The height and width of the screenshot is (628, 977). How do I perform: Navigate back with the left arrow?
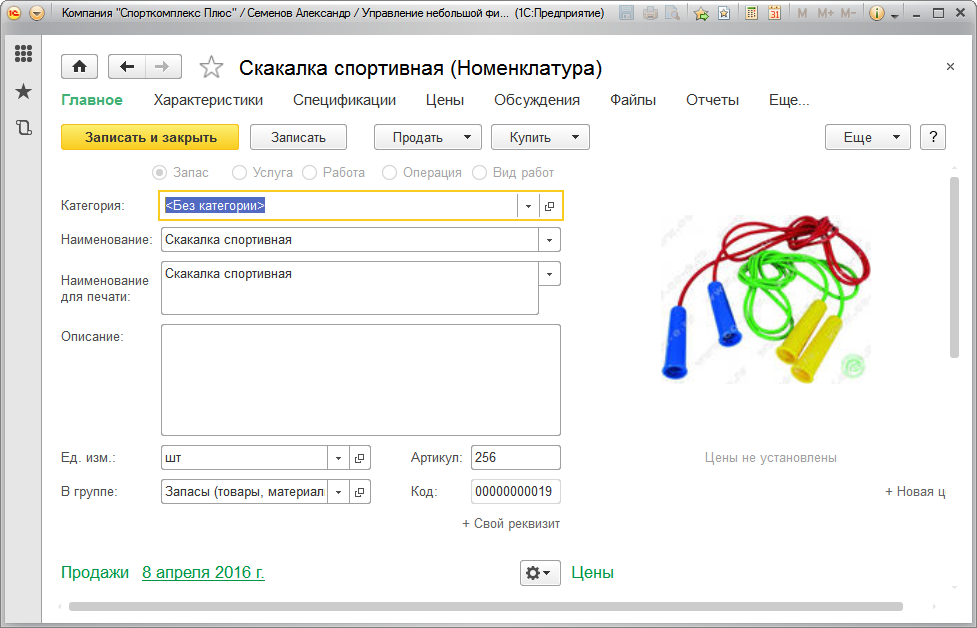coord(127,67)
